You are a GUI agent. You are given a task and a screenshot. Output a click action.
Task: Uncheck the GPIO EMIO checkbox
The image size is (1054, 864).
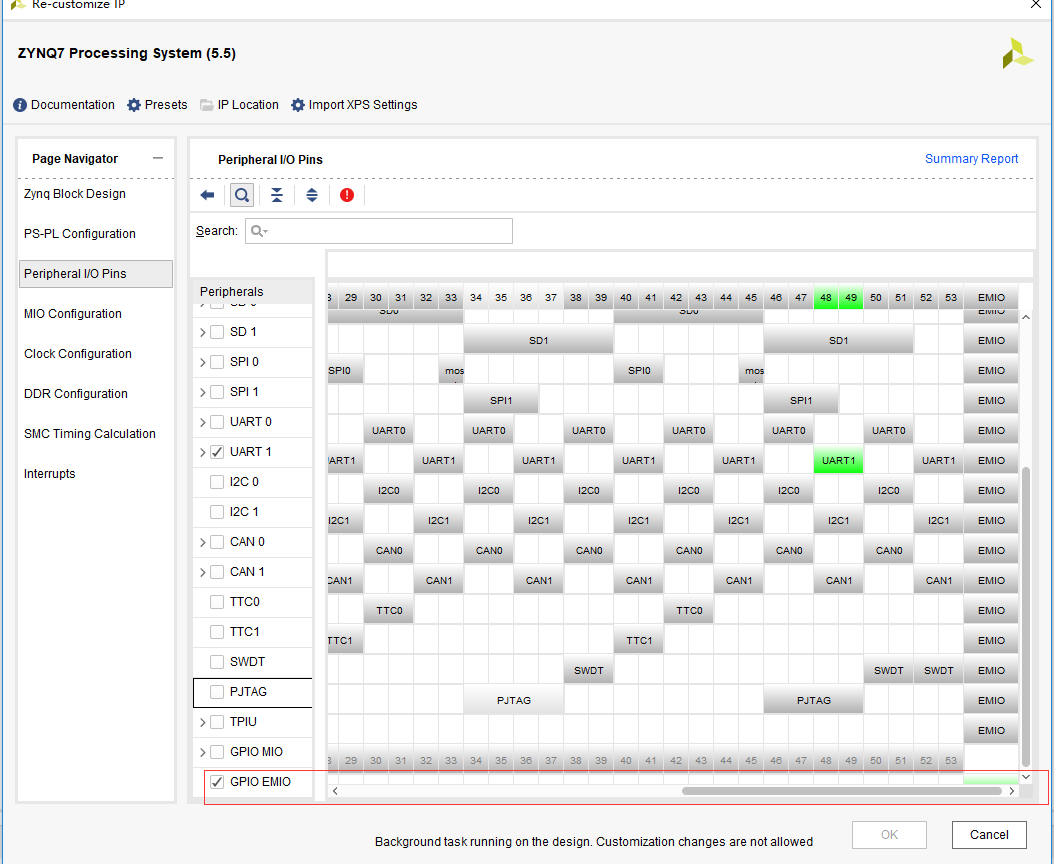pos(216,782)
